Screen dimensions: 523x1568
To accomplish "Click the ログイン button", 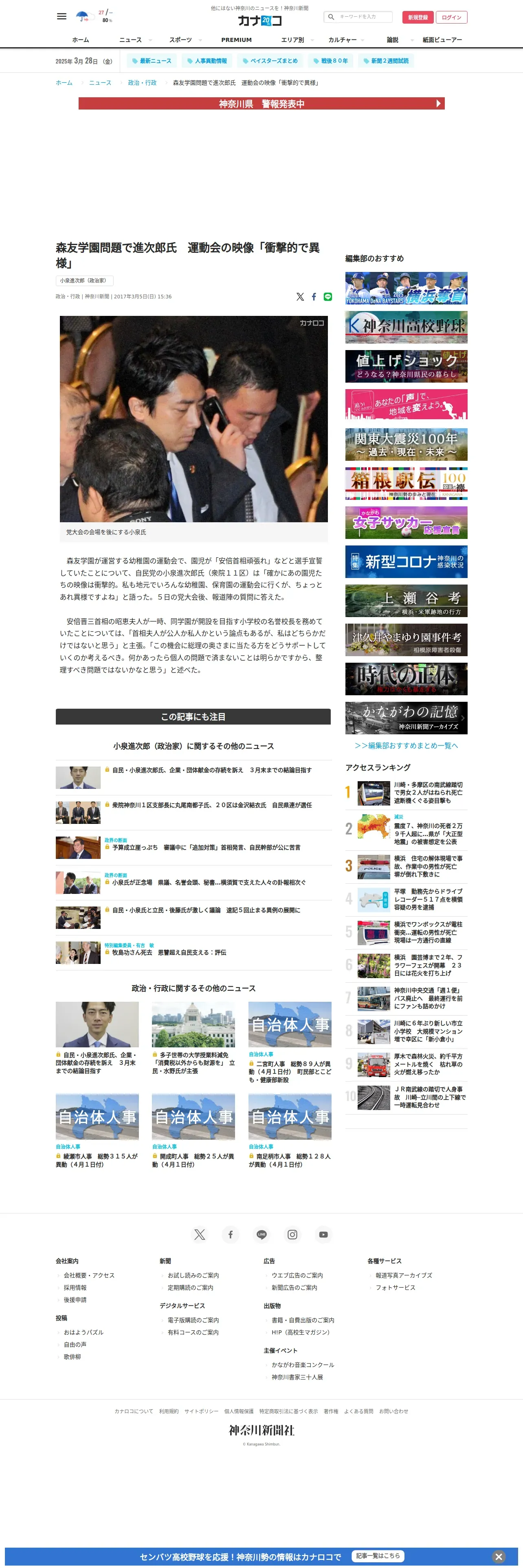I will pos(452,17).
